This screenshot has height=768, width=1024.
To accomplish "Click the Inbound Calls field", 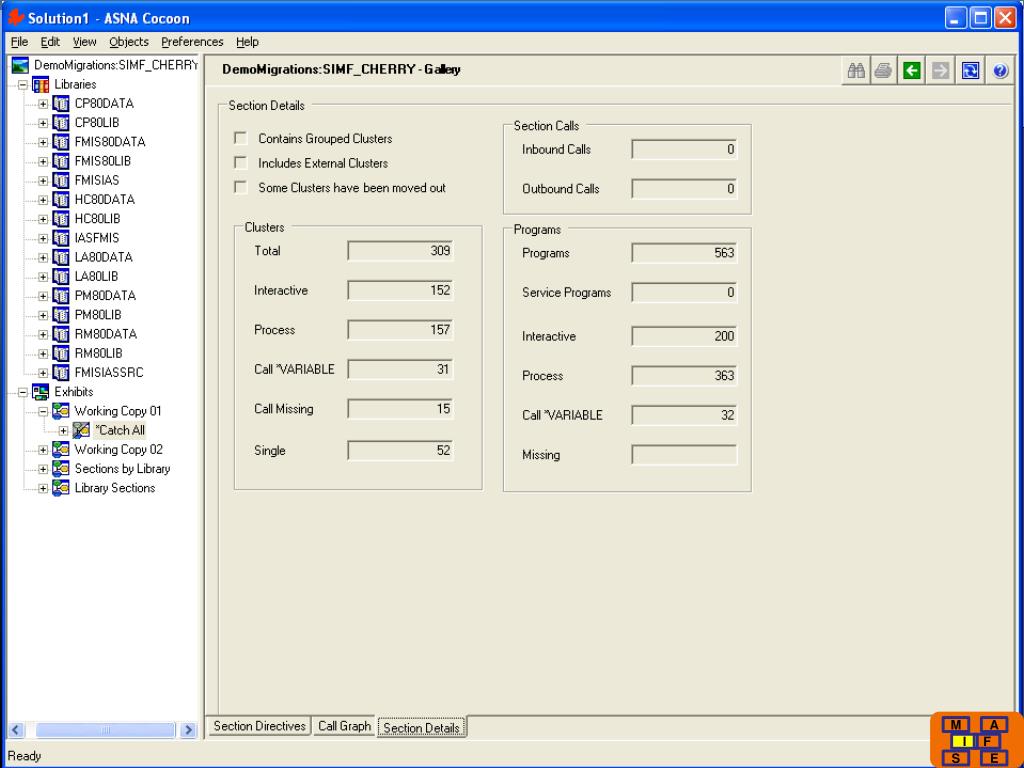I will click(x=684, y=150).
